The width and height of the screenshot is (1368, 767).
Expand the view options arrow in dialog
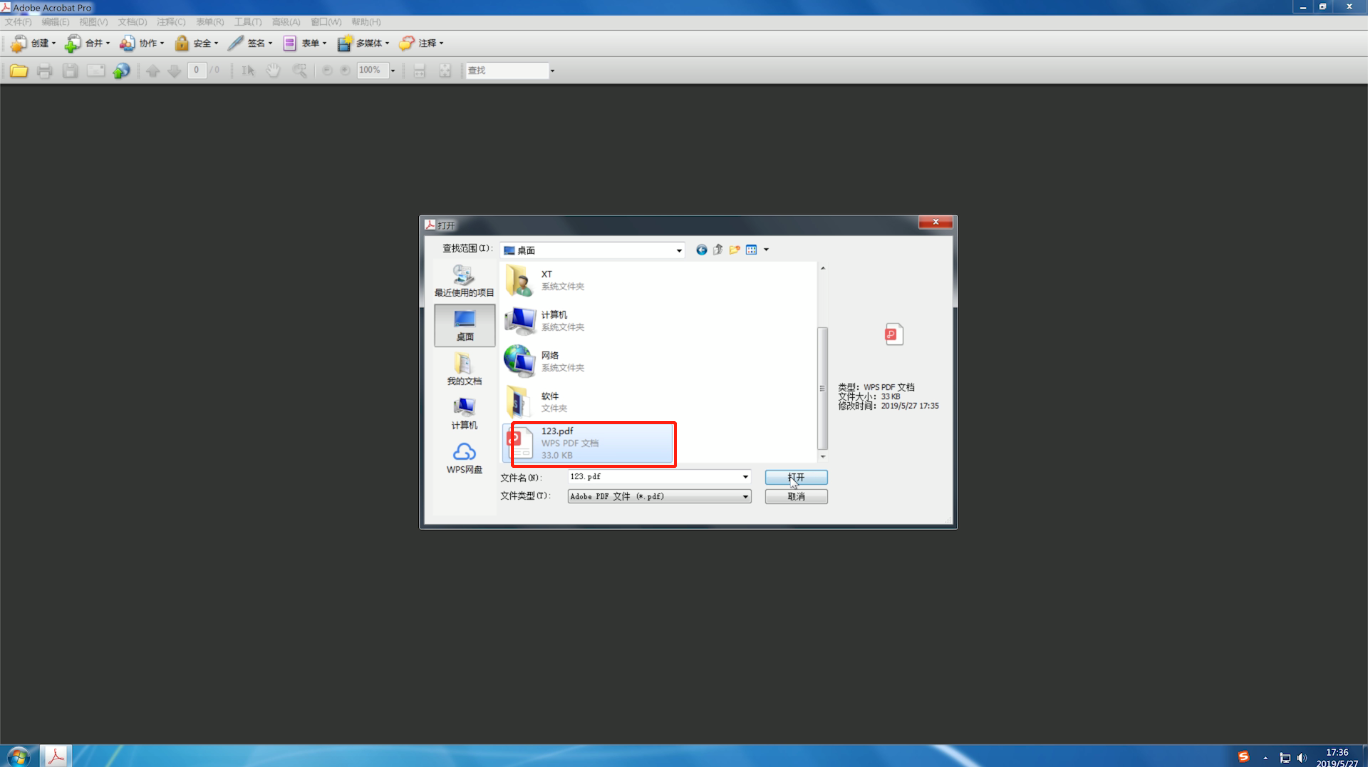[766, 250]
